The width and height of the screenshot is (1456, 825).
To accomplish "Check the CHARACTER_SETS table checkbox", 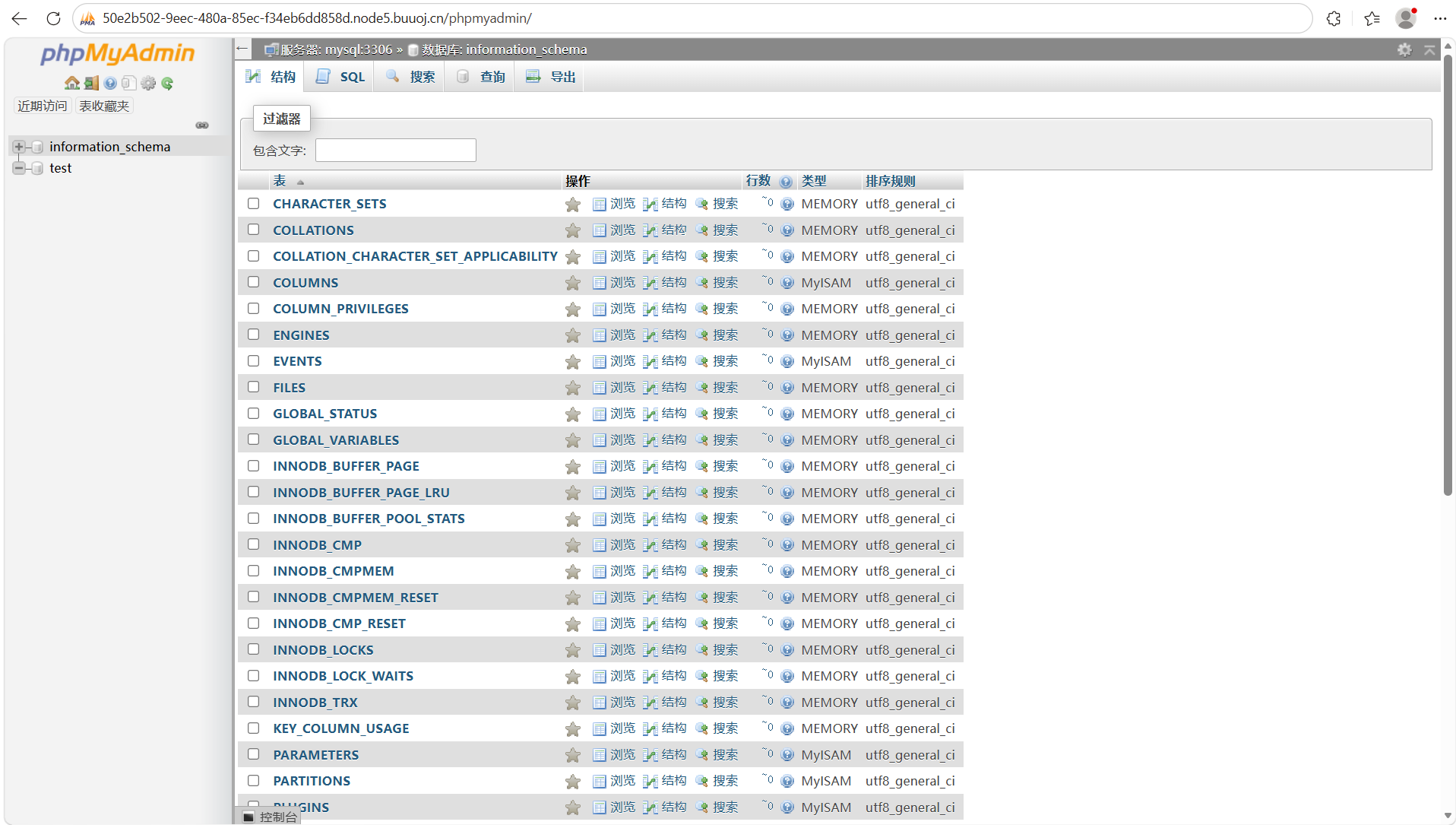I will pyautogui.click(x=253, y=203).
